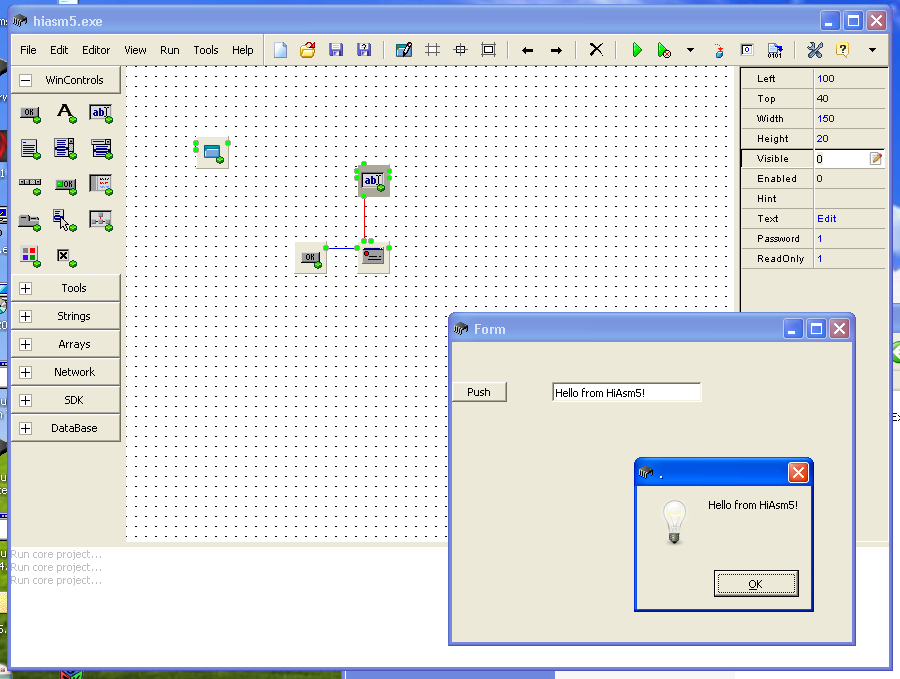This screenshot has width=900, height=679.
Task: Select the form window element on canvas
Action: [x=212, y=153]
